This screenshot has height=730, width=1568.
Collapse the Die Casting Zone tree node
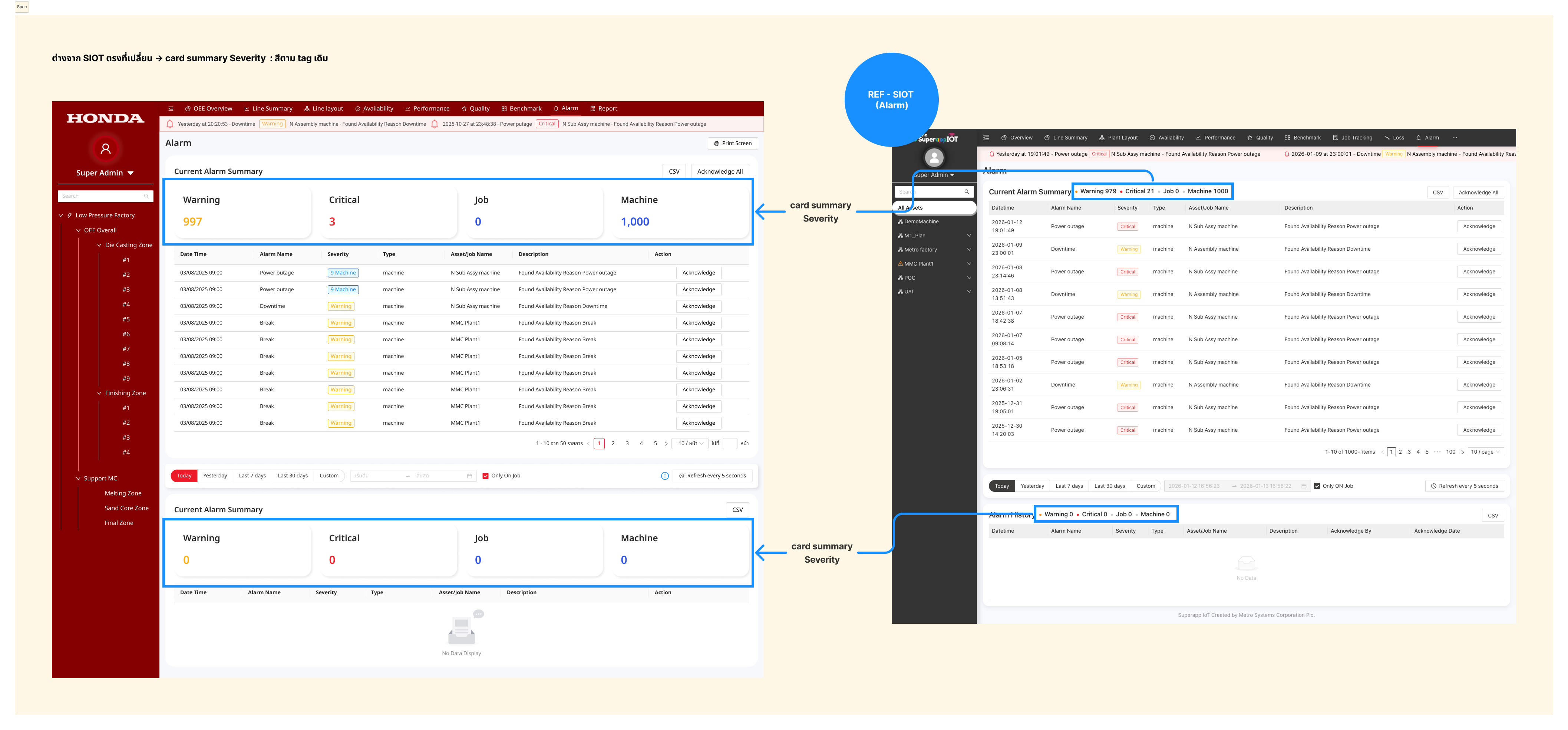coord(99,245)
